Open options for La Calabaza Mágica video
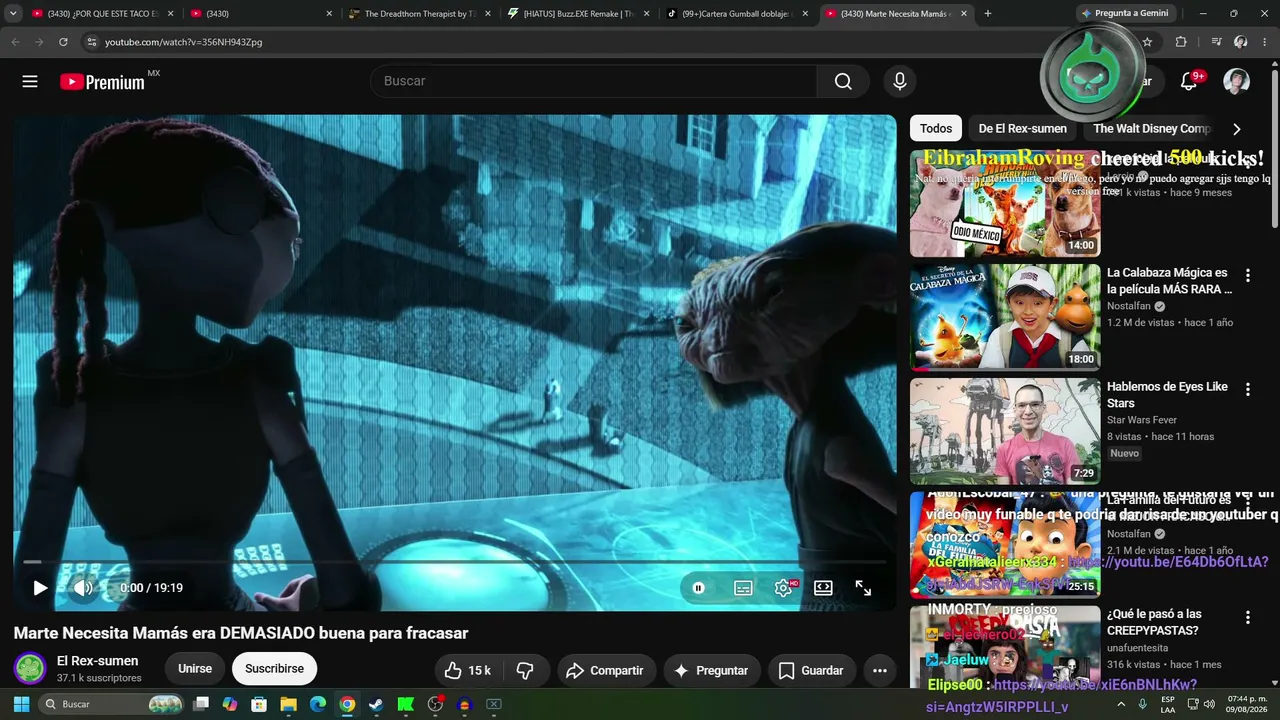Viewport: 1280px width, 720px height. pos(1248,275)
